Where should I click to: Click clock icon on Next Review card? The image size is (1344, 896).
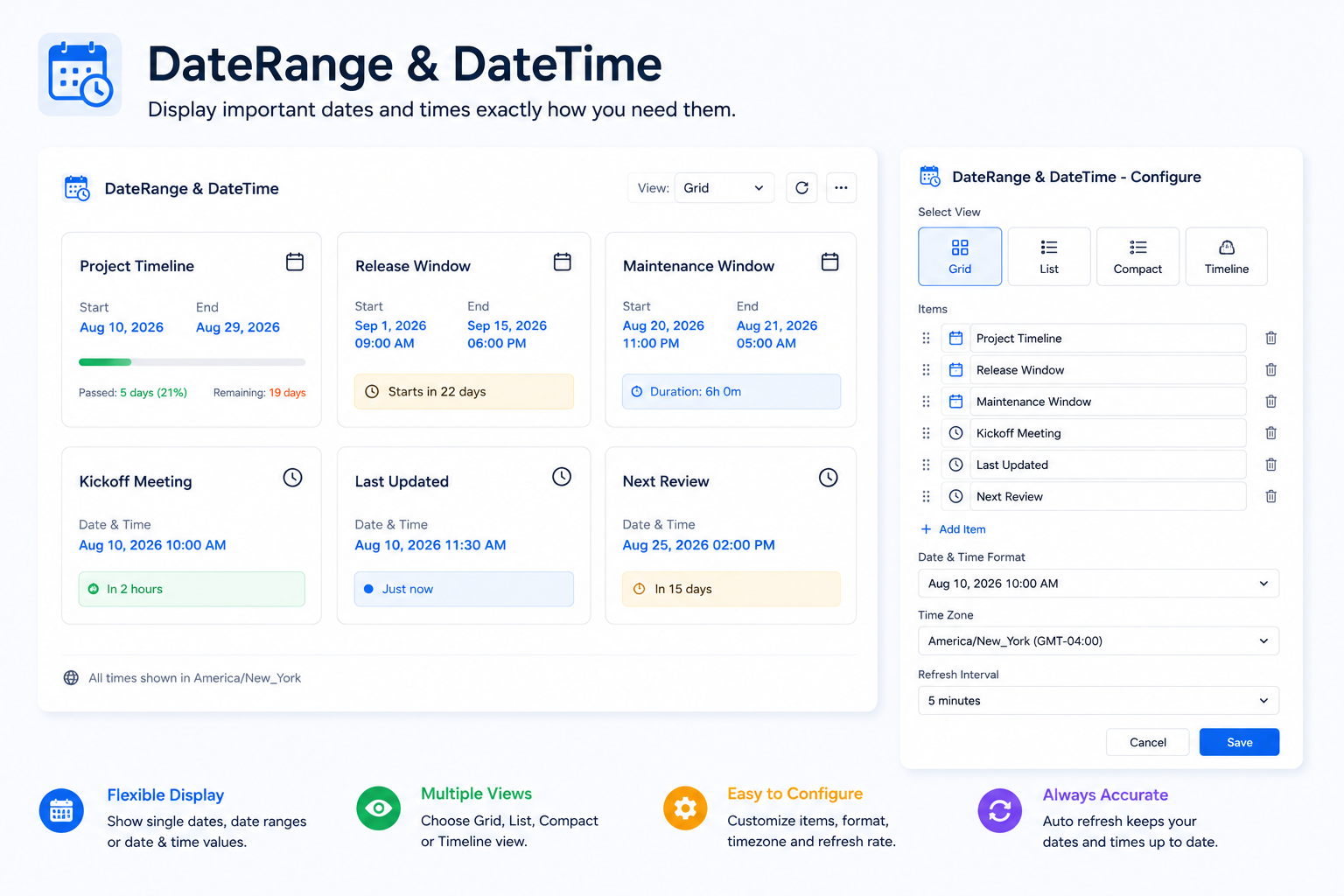click(828, 477)
